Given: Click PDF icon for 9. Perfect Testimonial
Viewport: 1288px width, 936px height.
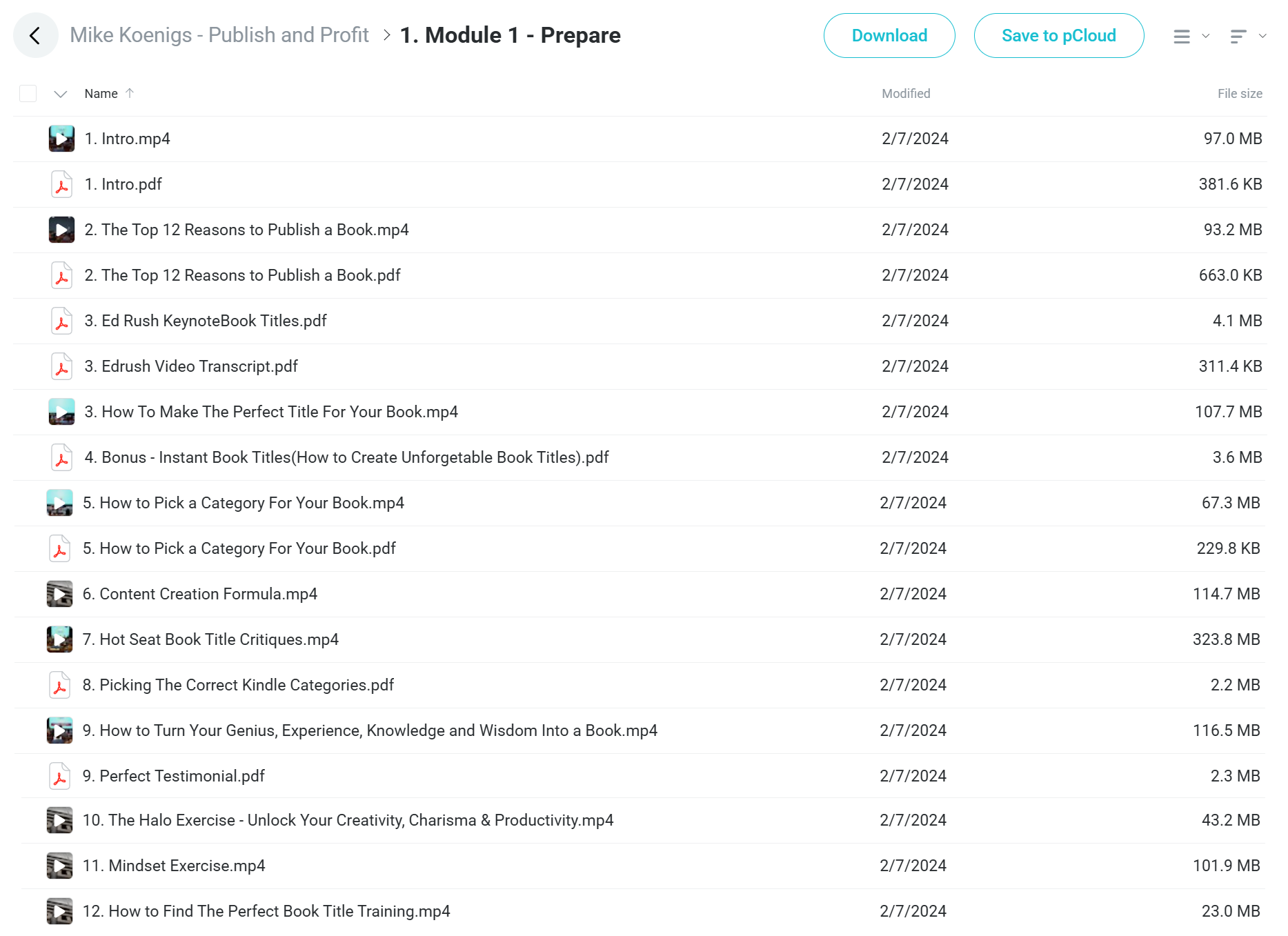Looking at the screenshot, I should 59,776.
